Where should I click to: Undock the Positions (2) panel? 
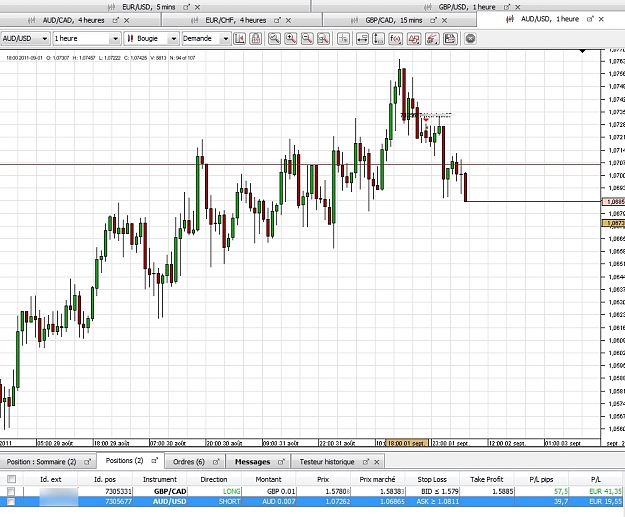tap(155, 461)
